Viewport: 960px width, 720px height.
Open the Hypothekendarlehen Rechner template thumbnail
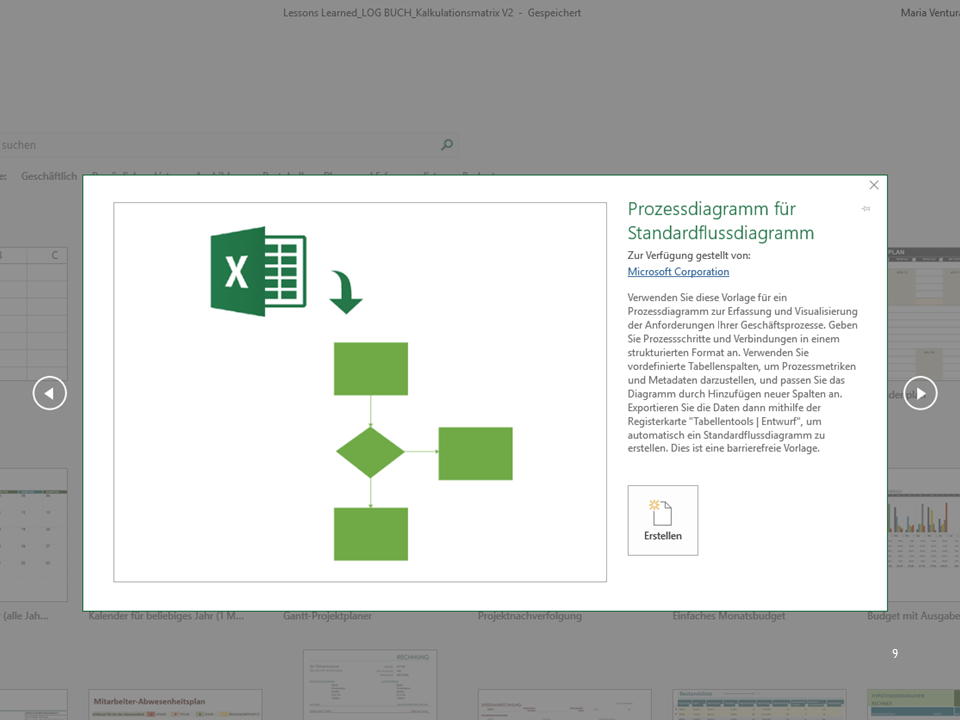(x=913, y=705)
